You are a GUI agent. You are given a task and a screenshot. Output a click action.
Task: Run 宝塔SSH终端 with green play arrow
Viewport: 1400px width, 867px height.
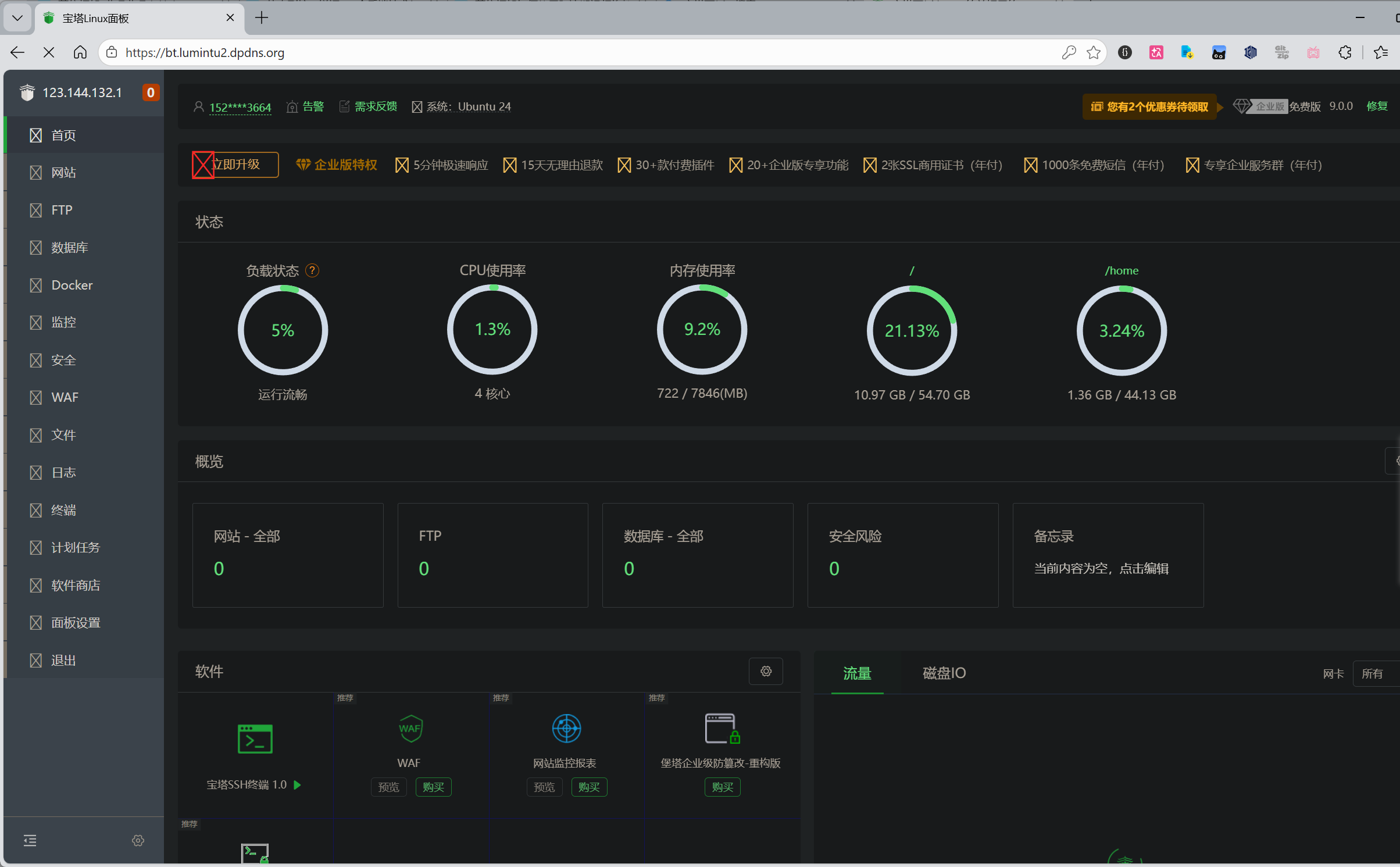298,784
